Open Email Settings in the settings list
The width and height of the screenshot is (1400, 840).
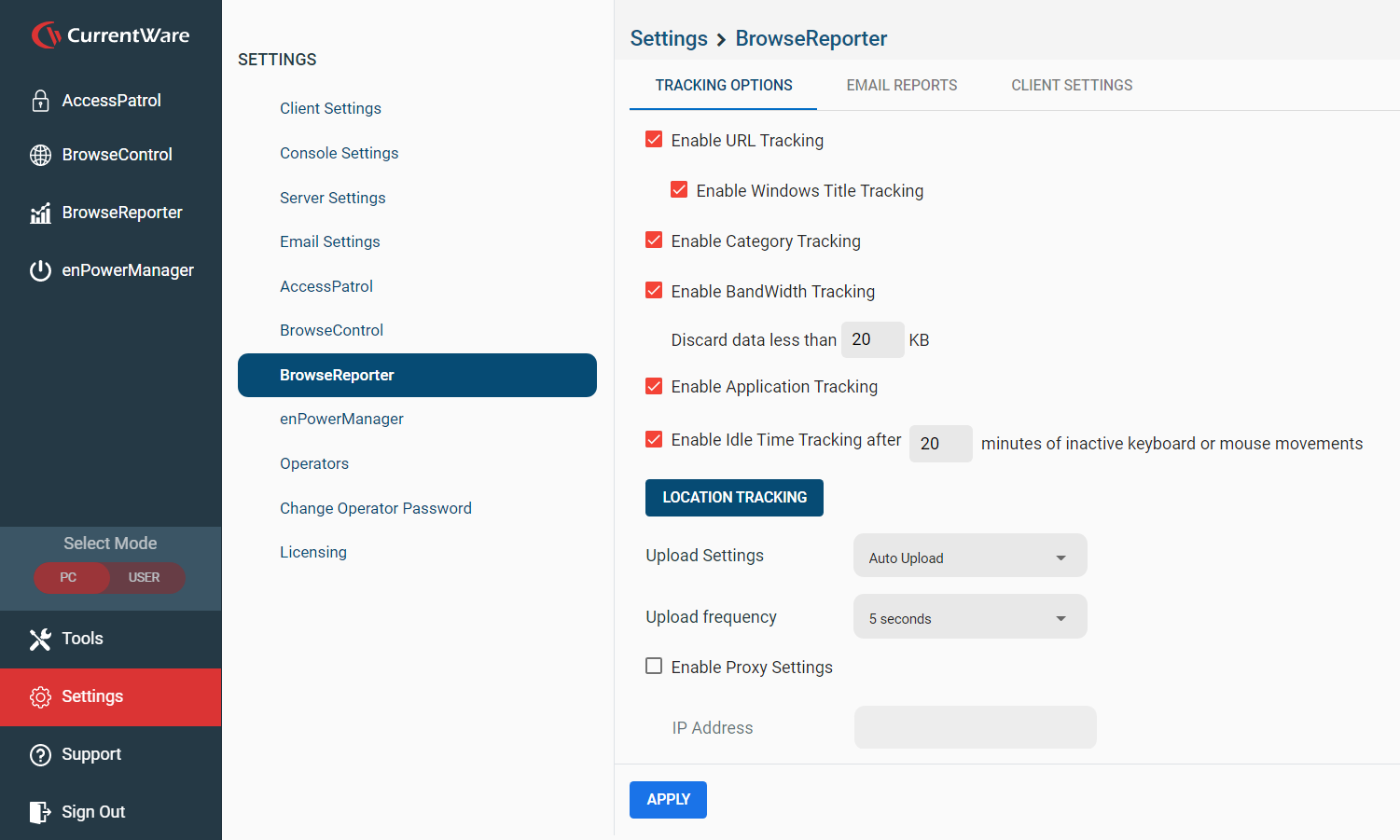click(x=329, y=241)
